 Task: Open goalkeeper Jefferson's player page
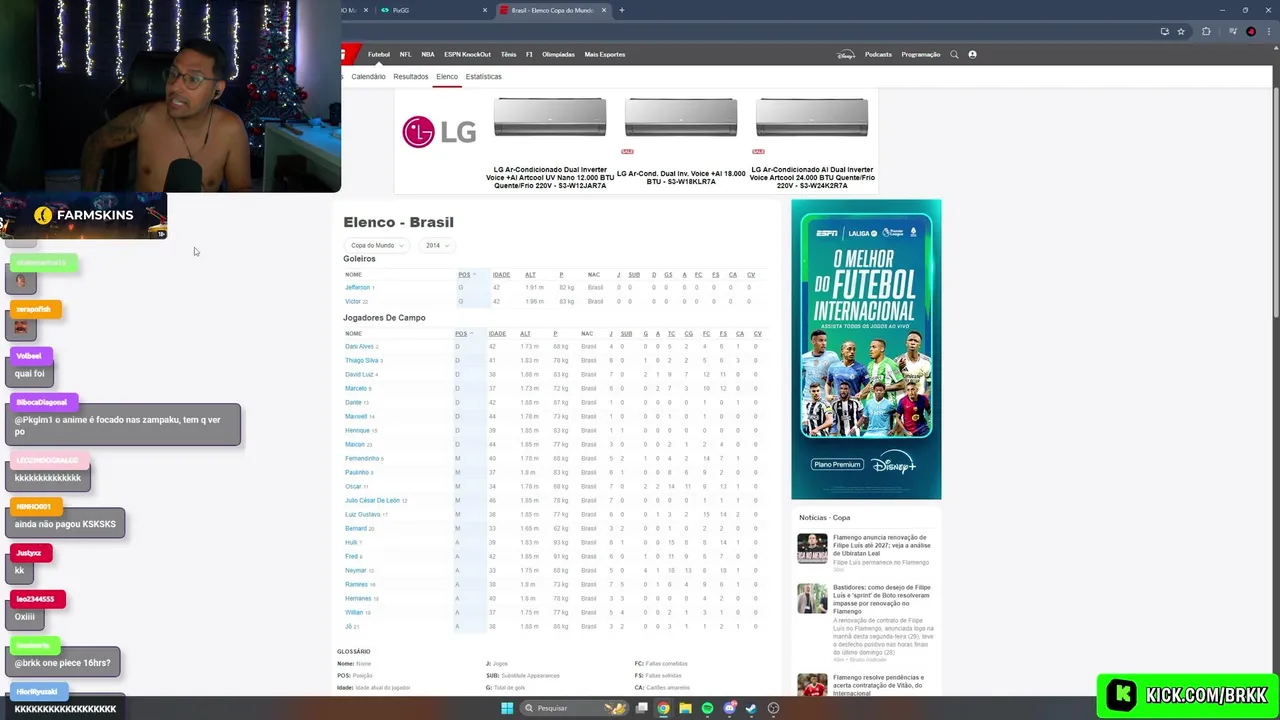(357, 287)
